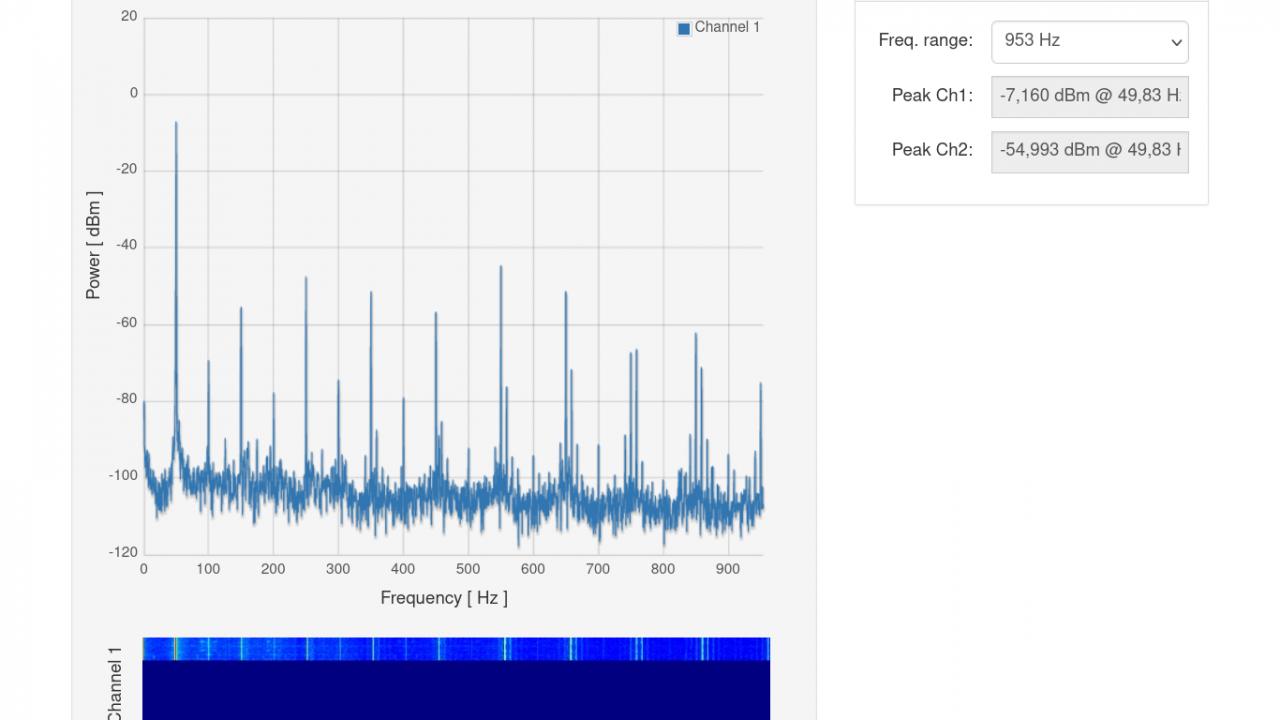
Task: Click the 550 Hz harmonic peak
Action: (x=501, y=268)
